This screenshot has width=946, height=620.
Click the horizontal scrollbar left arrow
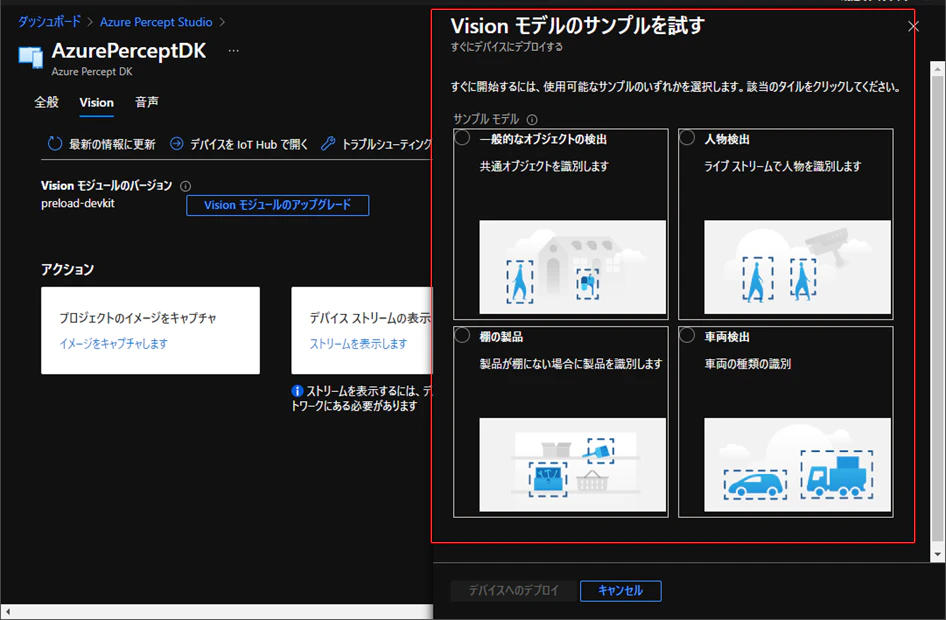tap(7, 612)
